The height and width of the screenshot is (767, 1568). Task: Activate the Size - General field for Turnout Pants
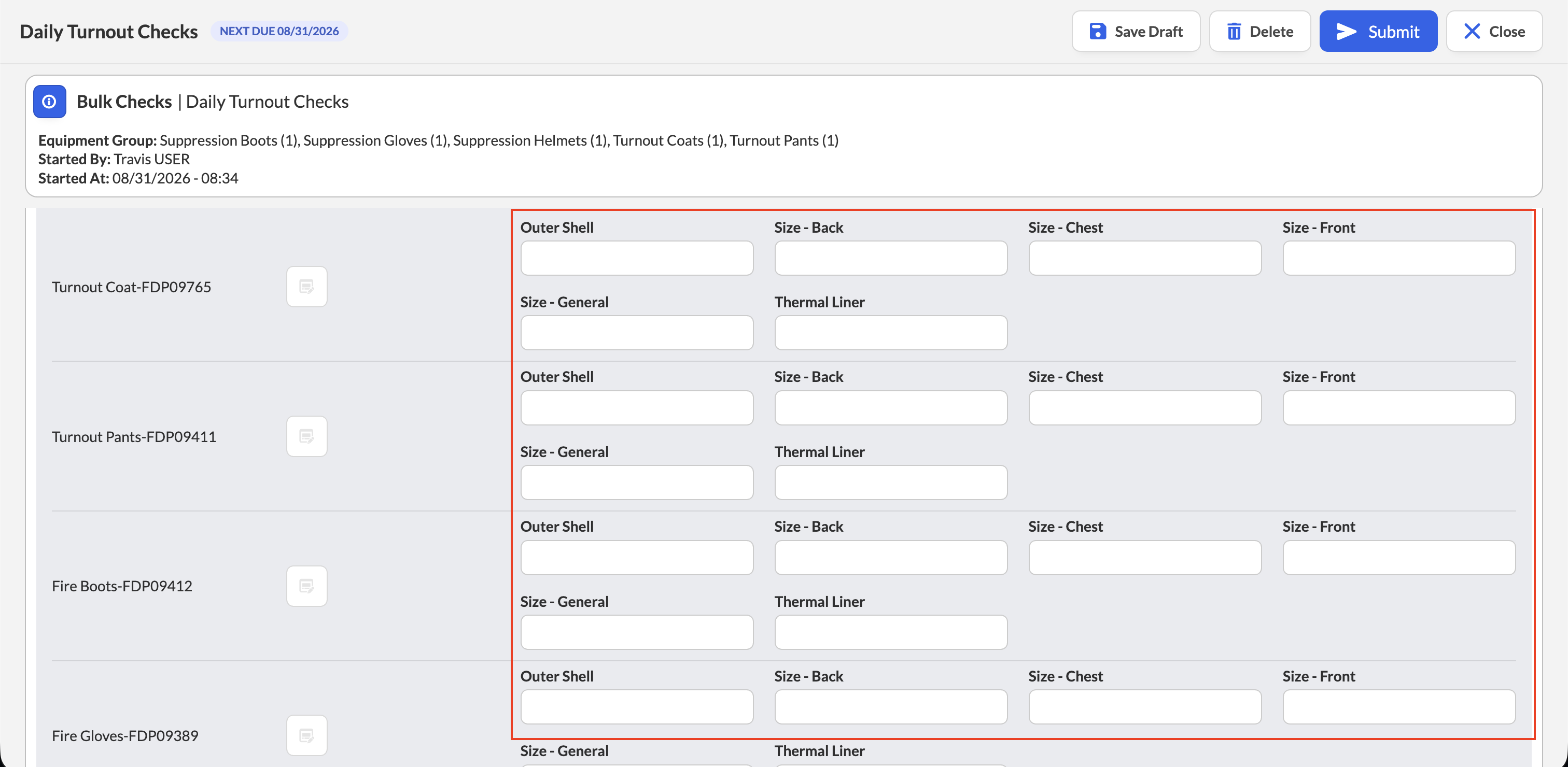tap(637, 482)
